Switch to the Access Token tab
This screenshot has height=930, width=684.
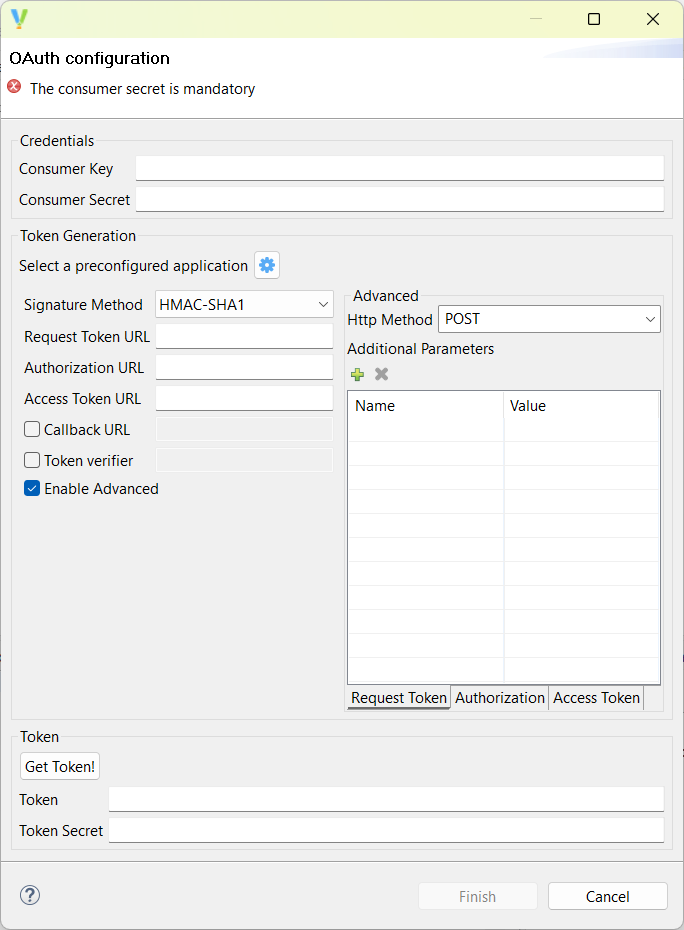pos(596,698)
